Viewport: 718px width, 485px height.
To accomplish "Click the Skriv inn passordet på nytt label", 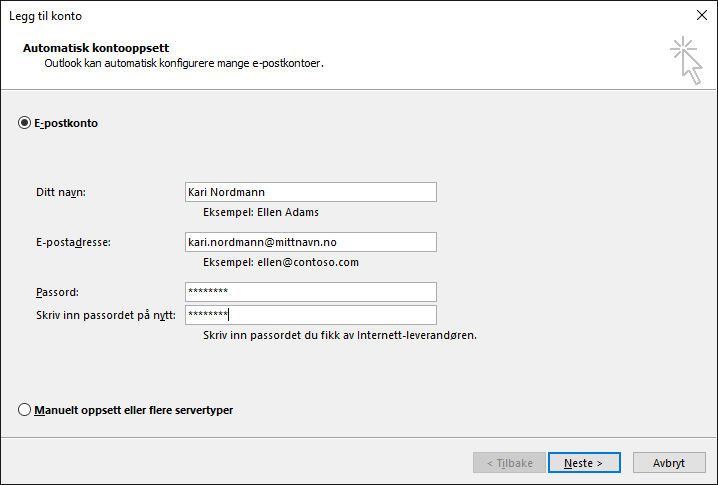I will 106,315.
